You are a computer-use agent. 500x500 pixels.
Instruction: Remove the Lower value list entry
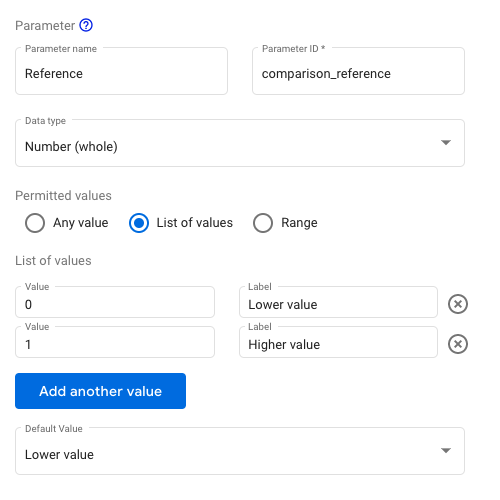click(458, 304)
